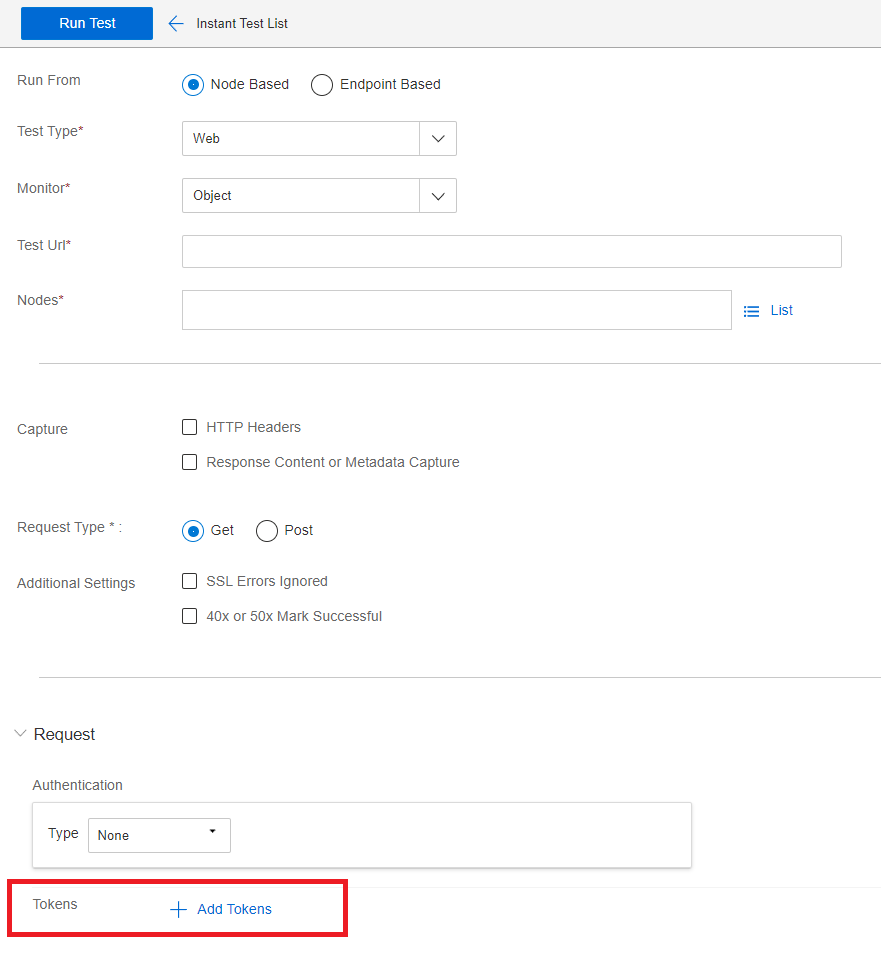Click the Run Test button
Screen dimensions: 881x963
click(x=87, y=23)
